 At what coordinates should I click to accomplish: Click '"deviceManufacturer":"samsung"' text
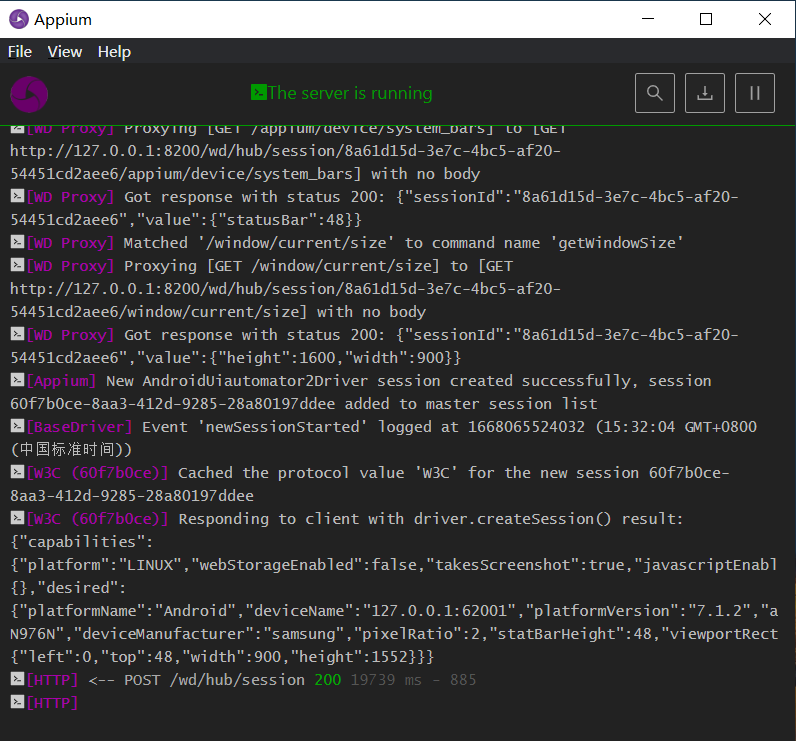point(209,634)
